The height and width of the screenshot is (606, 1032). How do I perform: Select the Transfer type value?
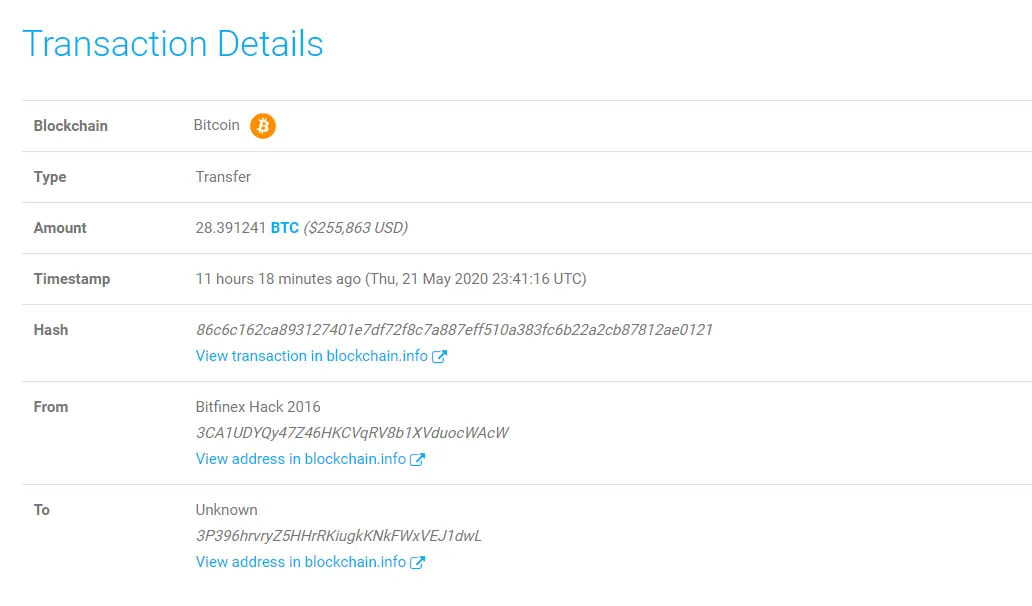[x=222, y=176]
